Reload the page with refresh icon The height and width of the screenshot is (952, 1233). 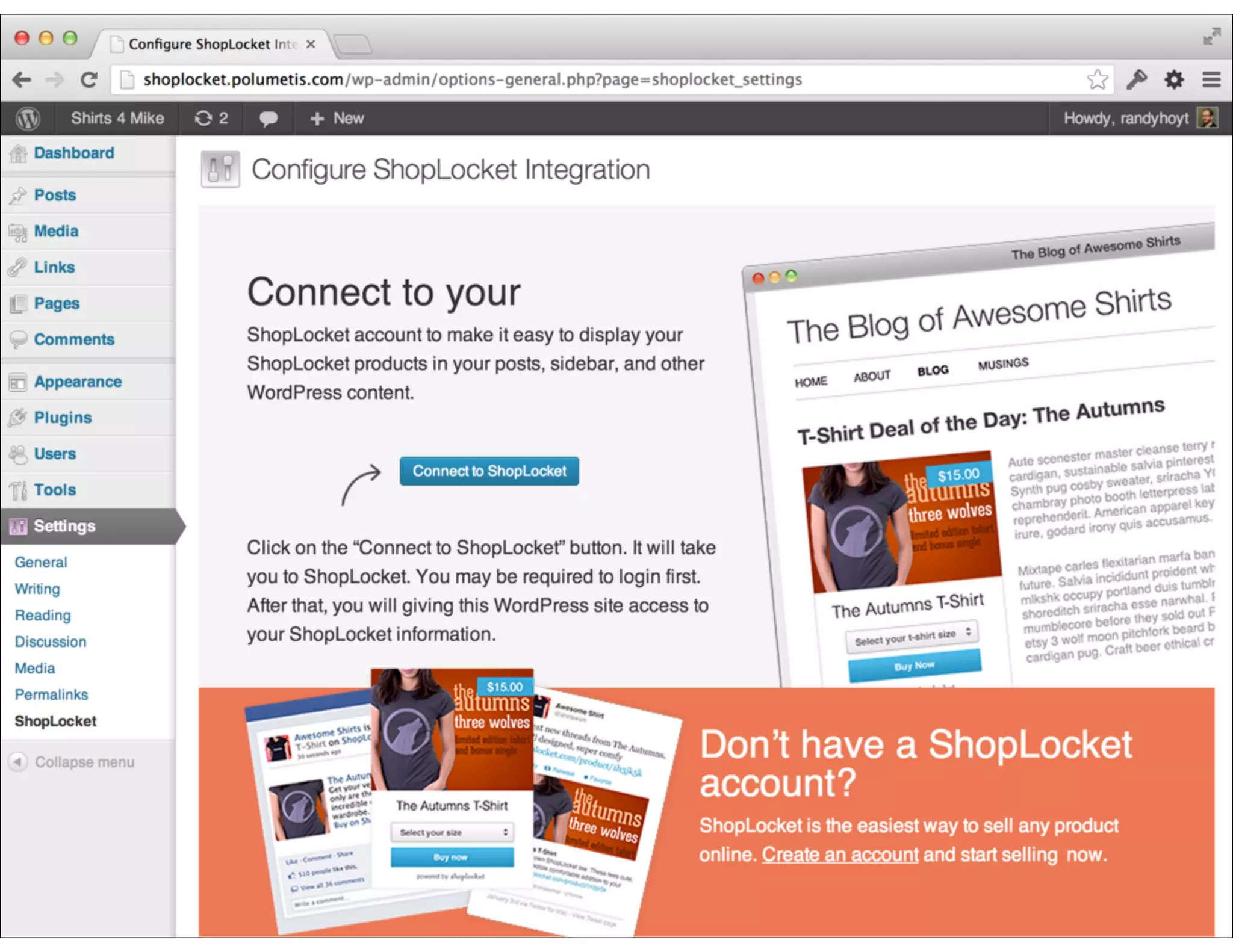pyautogui.click(x=89, y=79)
